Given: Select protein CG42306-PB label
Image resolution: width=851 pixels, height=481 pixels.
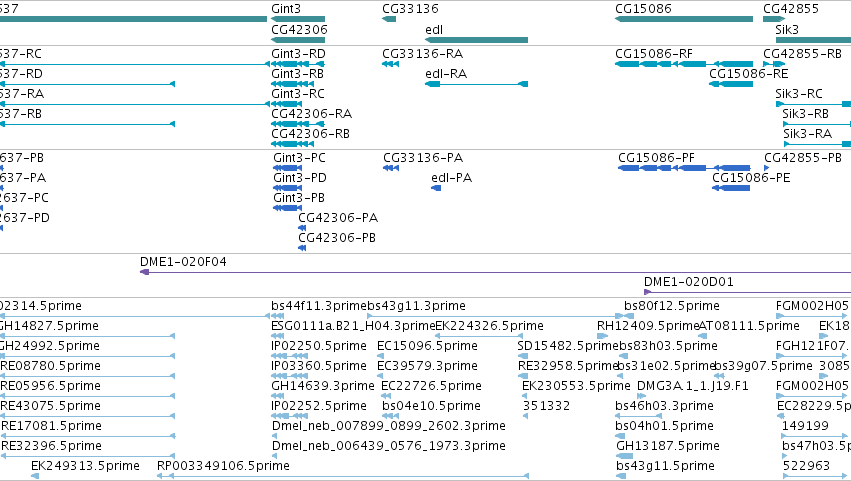Looking at the screenshot, I should coord(337,238).
